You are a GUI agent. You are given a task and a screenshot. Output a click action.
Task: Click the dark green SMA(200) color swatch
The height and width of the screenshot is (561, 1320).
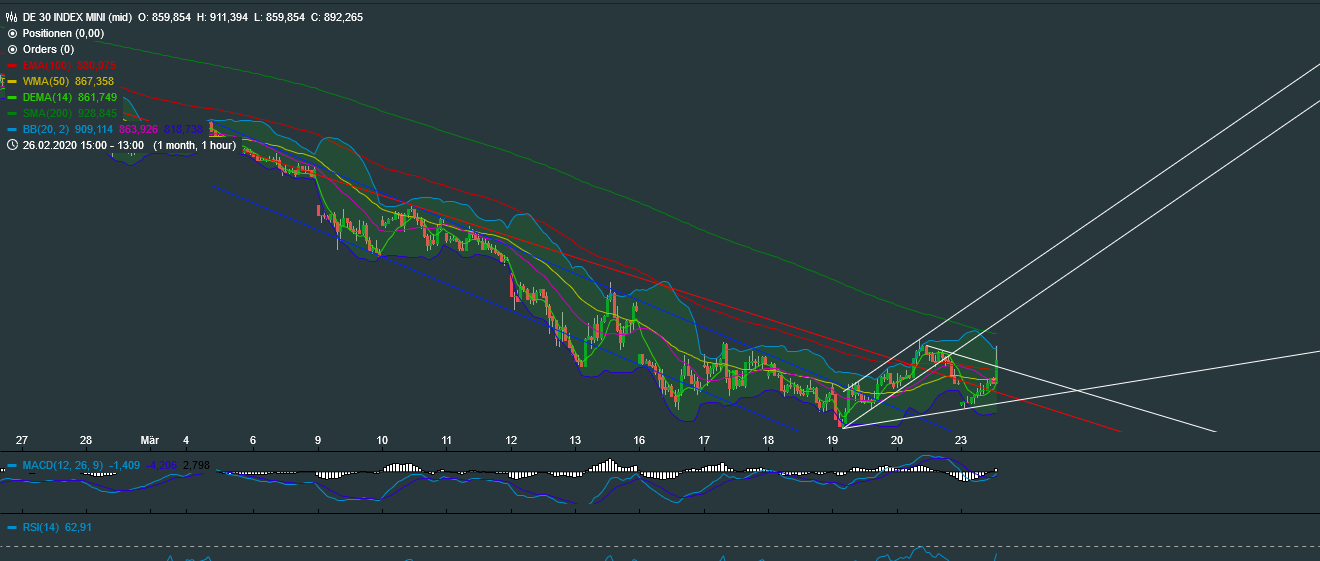pyautogui.click(x=12, y=113)
